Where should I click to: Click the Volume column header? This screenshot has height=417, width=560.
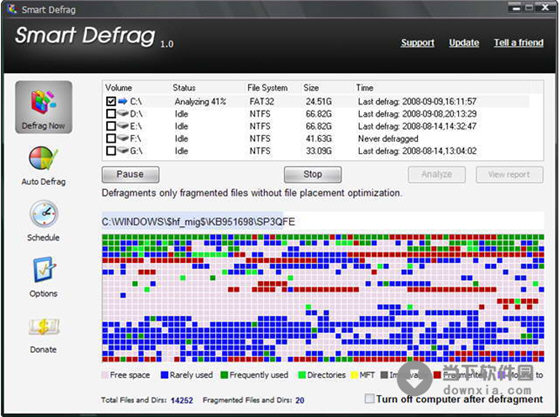point(119,88)
